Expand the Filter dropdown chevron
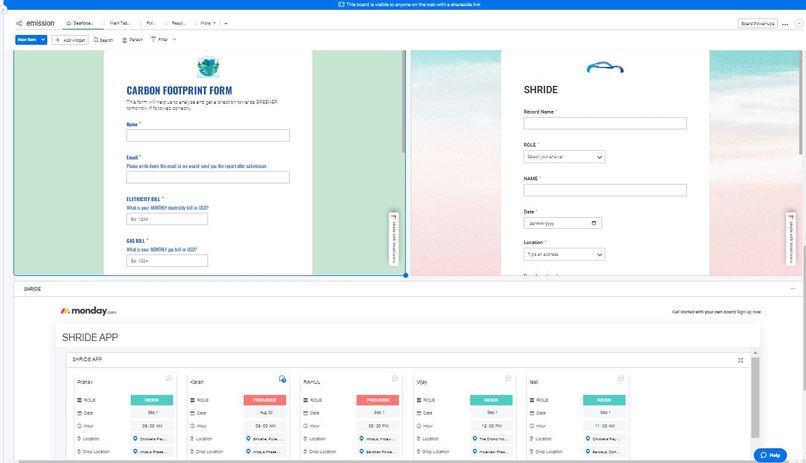This screenshot has width=806, height=463. (174, 40)
